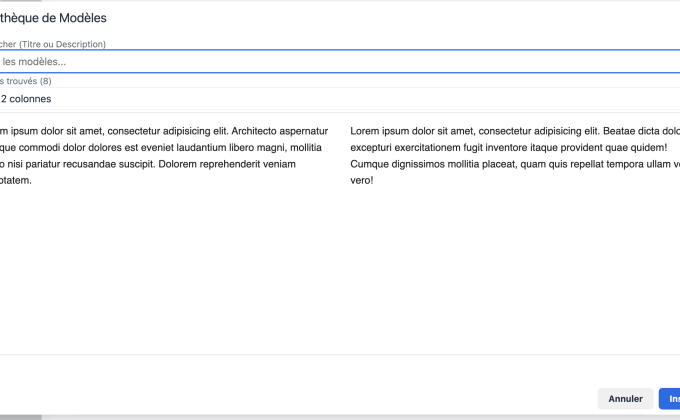The height and width of the screenshot is (420, 680).
Task: Click the "Cumque dignissimos mollitia placeat" line
Action: [x=440, y=164]
